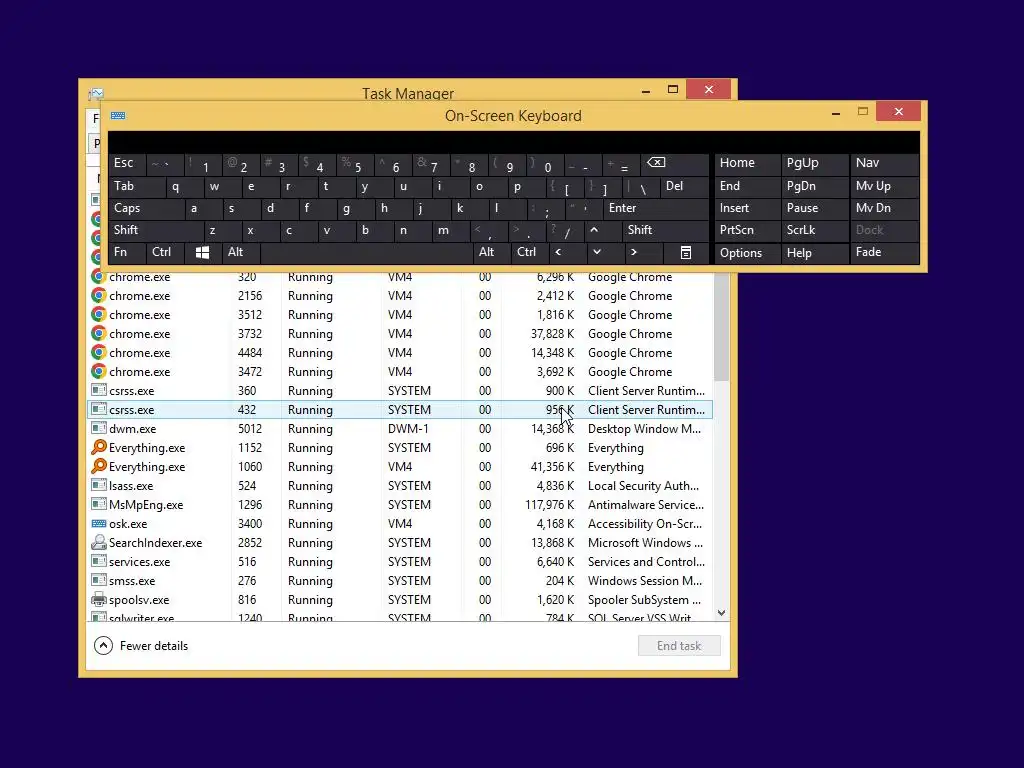Open On-Screen Keyboard Help
The image size is (1024, 768).
pos(813,253)
